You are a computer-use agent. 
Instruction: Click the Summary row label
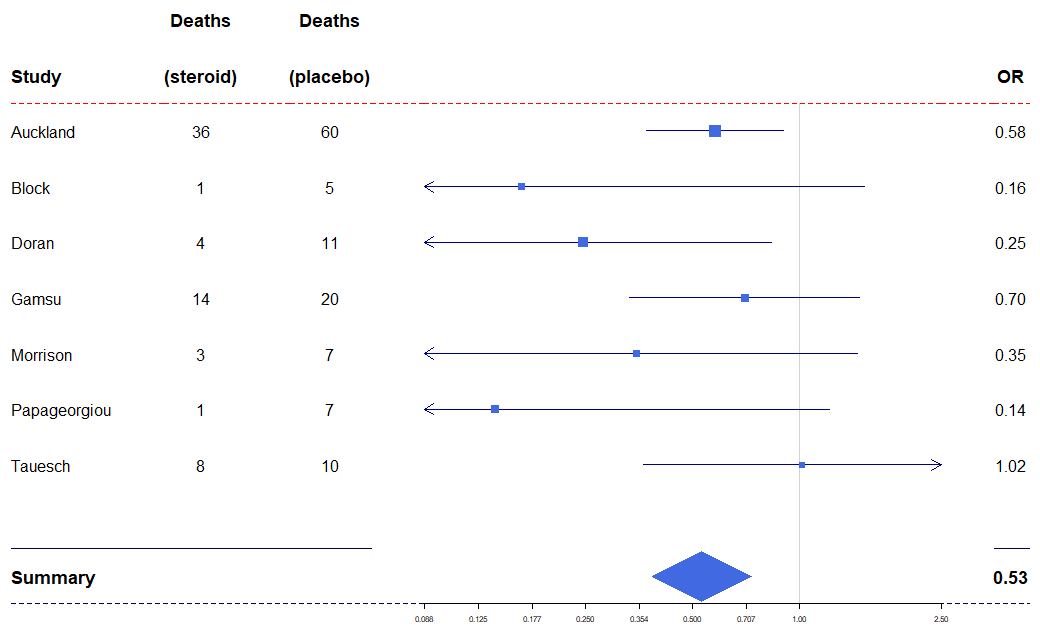[x=53, y=578]
